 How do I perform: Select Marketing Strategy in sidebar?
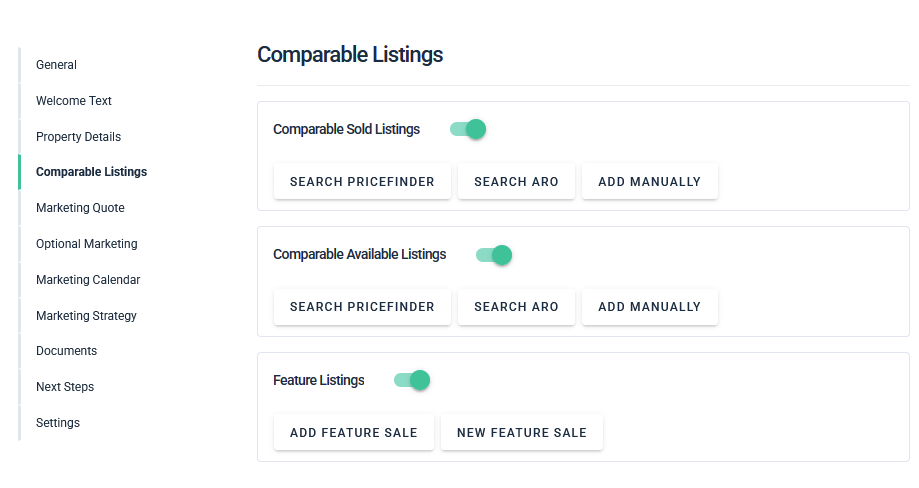point(86,316)
